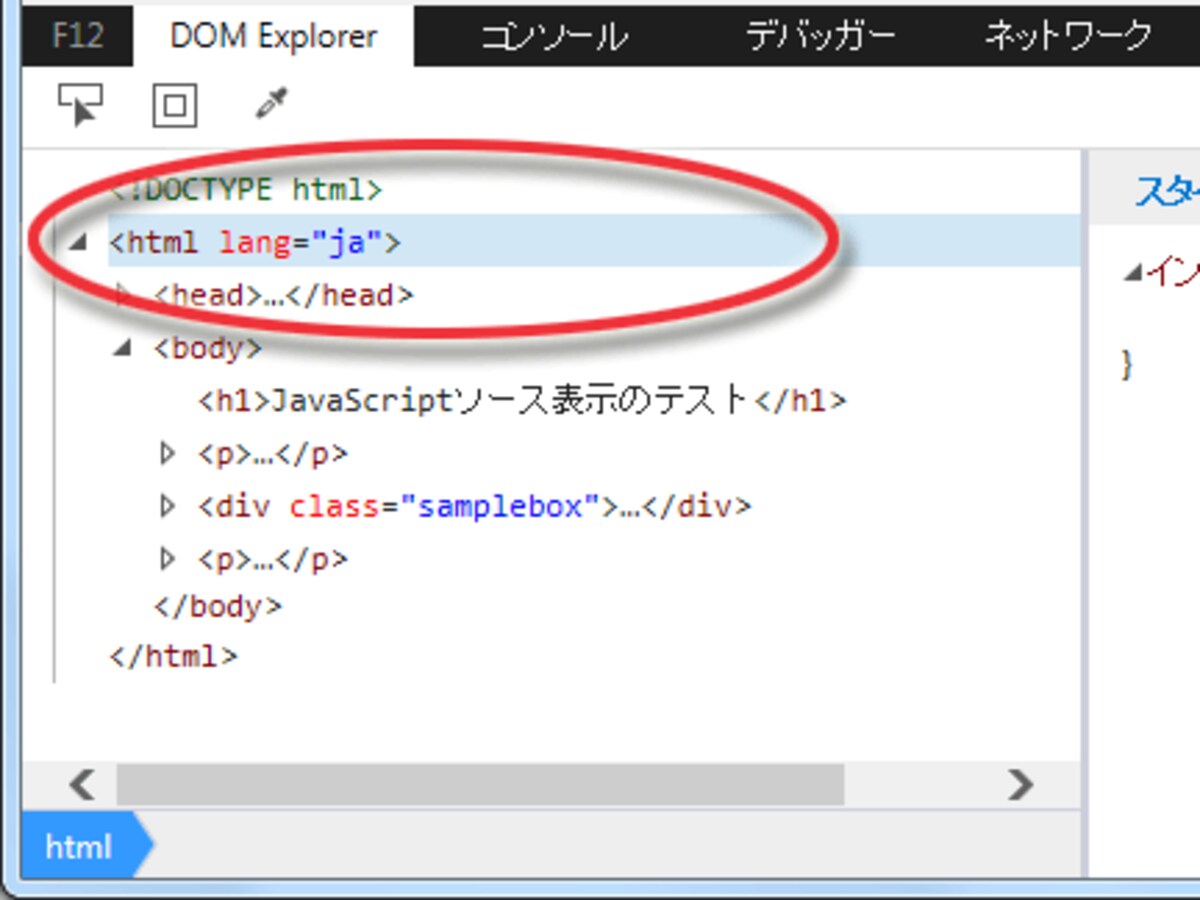Expand the head element node
This screenshot has width=1200, height=900.
coord(125,294)
